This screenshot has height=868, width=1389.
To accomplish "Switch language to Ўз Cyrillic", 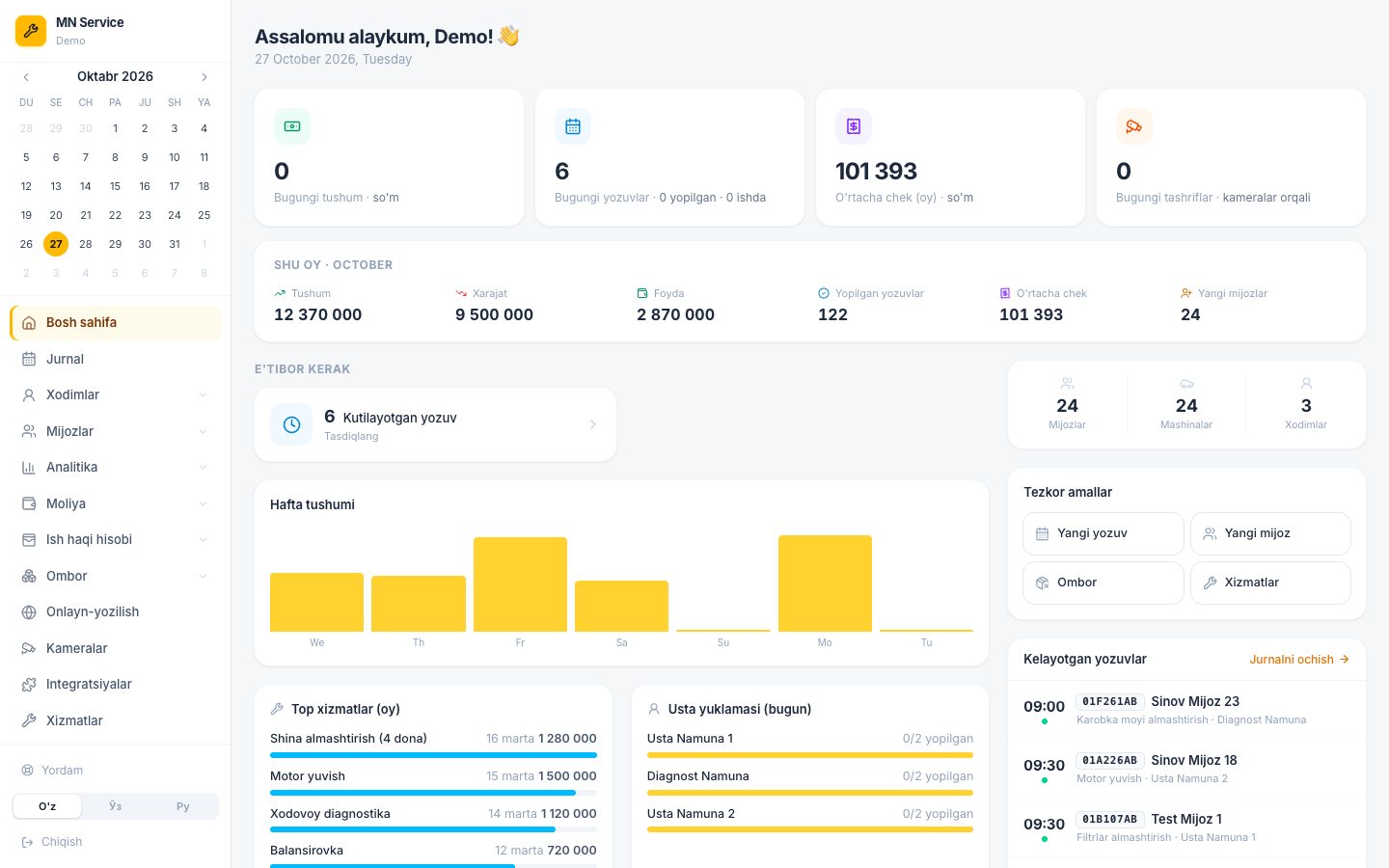I will (x=116, y=806).
